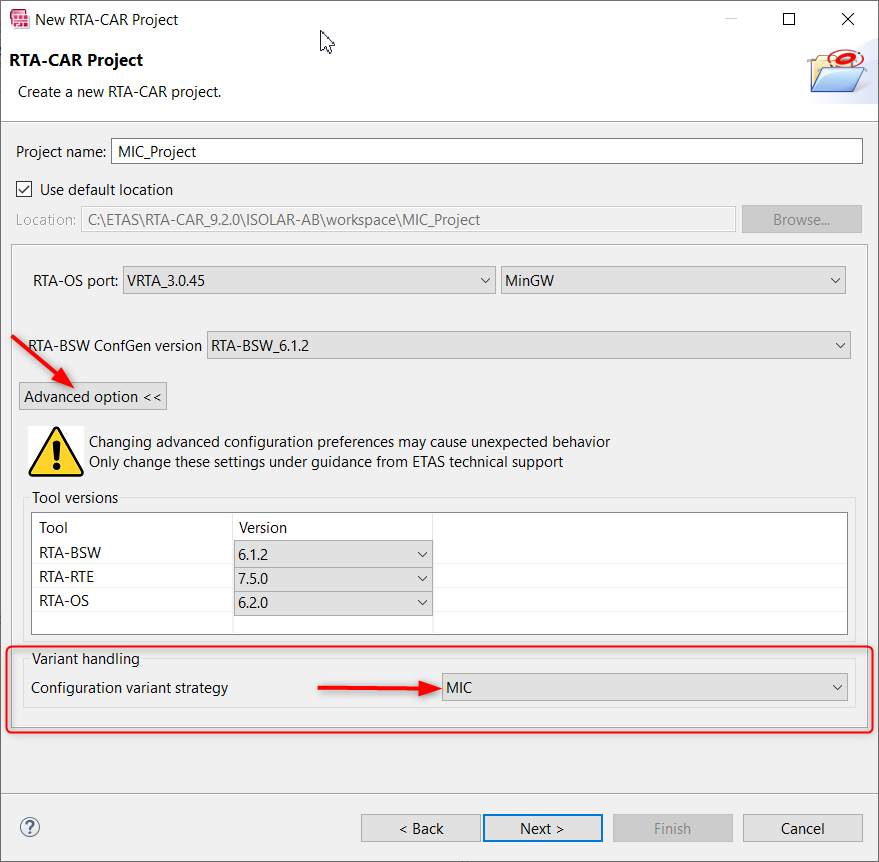Toggle the Use default location checkbox
Image resolution: width=879 pixels, height=862 pixels.
(x=24, y=189)
